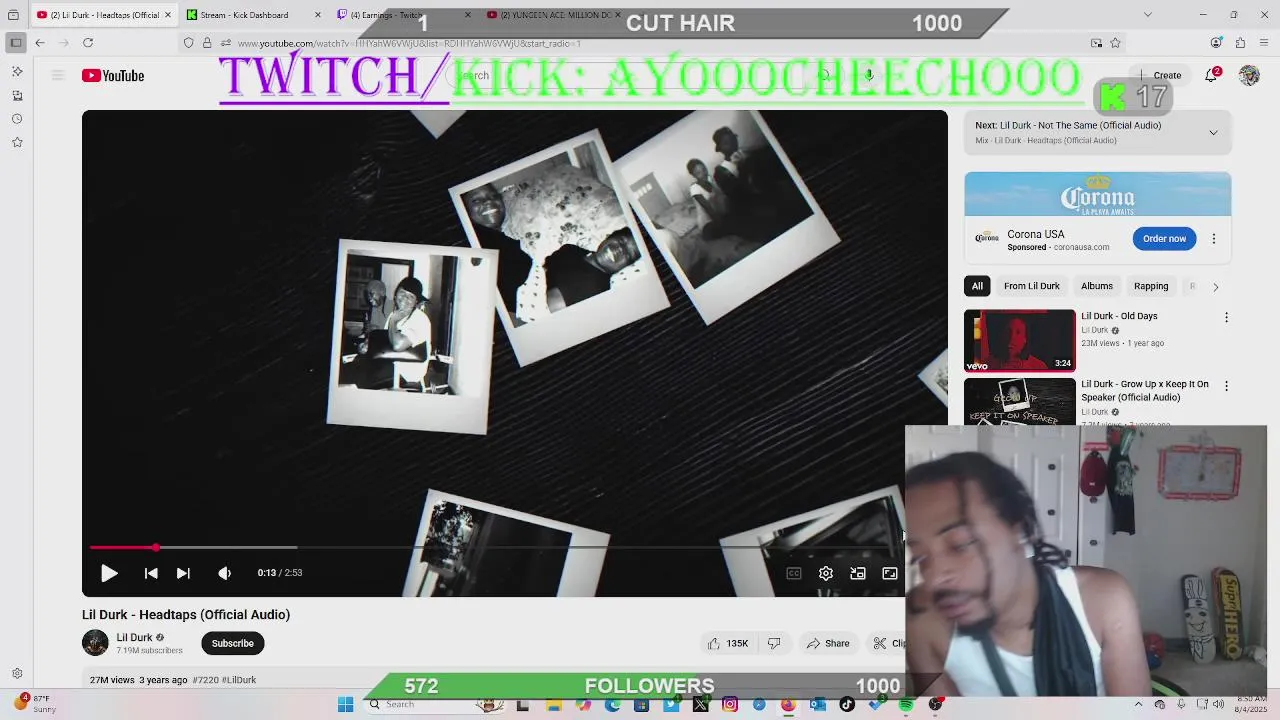Image resolution: width=1280 pixels, height=720 pixels.
Task: Open the video player settings gear
Action: [x=826, y=573]
